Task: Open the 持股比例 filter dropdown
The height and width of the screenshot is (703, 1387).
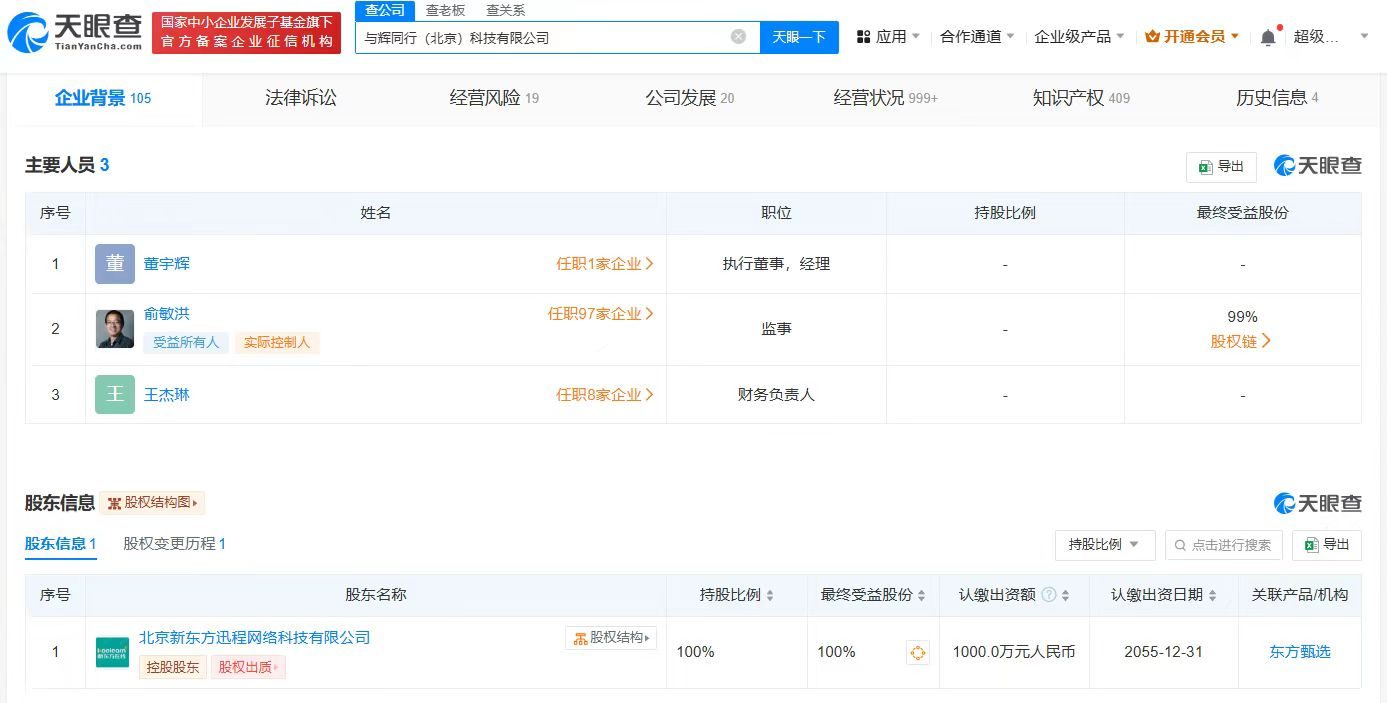Action: 1104,545
